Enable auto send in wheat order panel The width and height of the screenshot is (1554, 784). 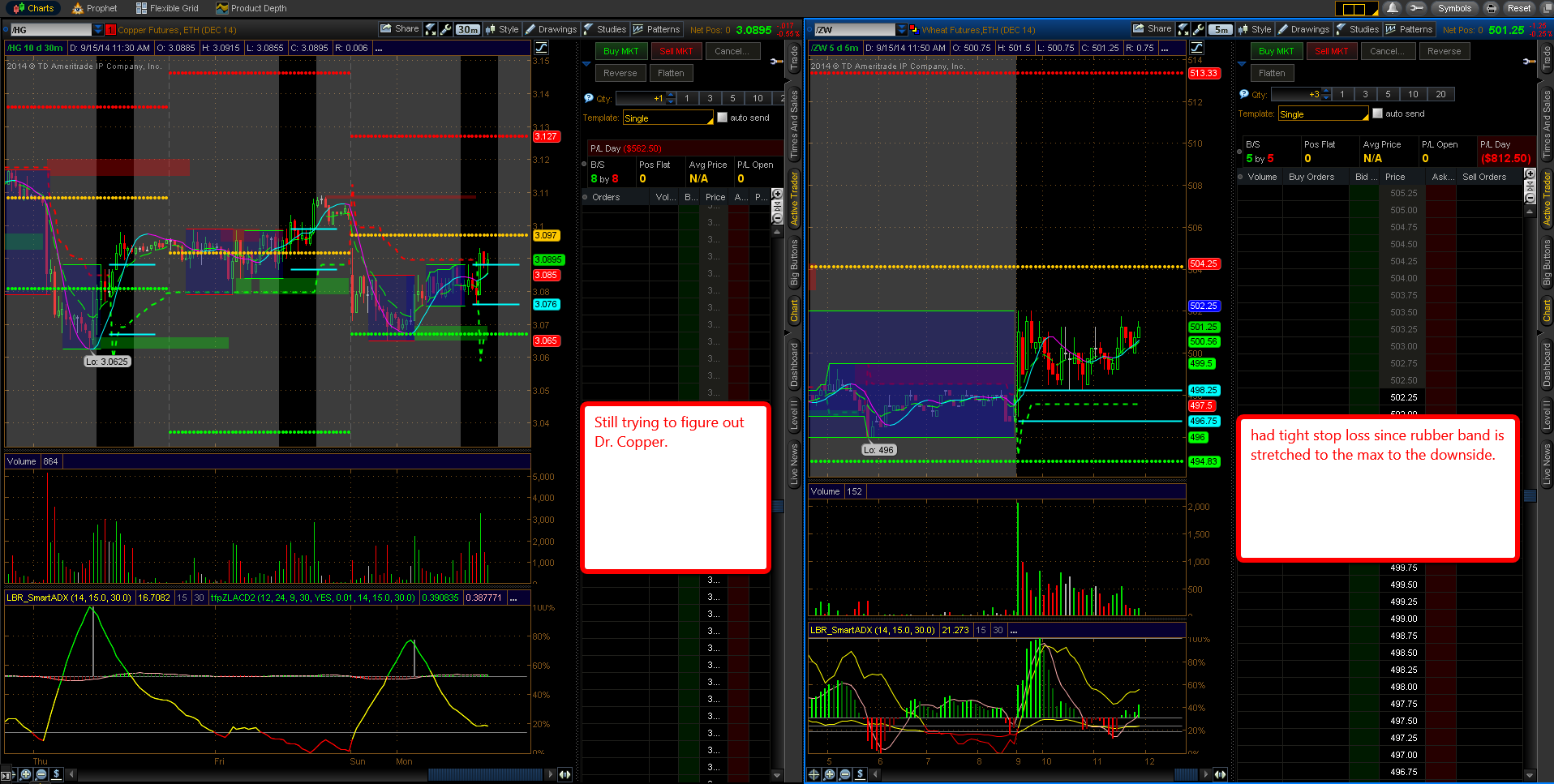[1378, 114]
